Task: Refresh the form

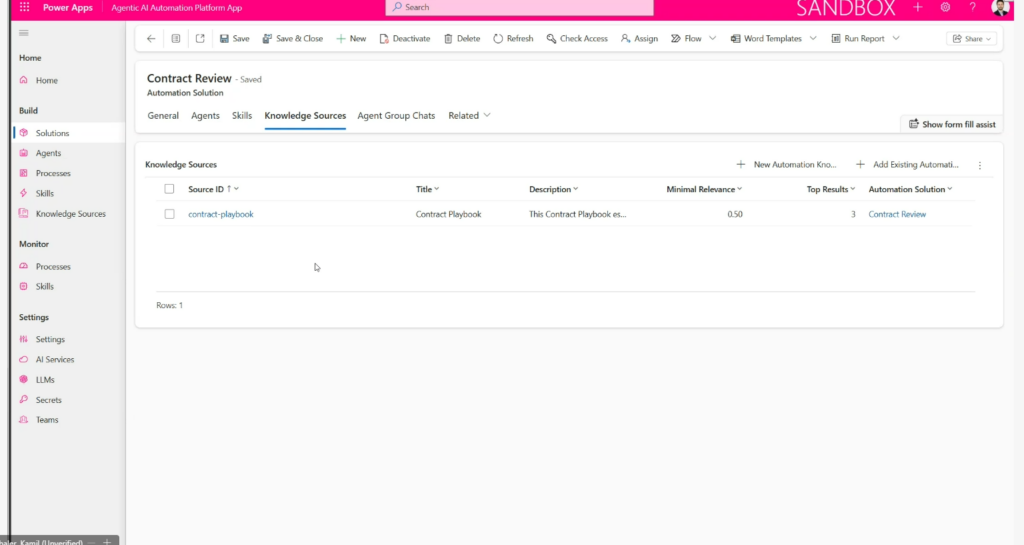Action: point(513,39)
